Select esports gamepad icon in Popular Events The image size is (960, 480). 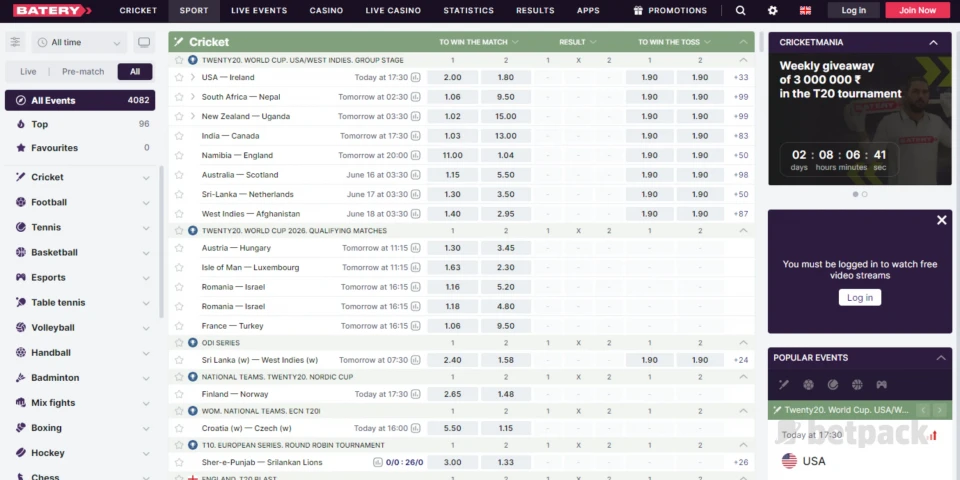coord(881,385)
